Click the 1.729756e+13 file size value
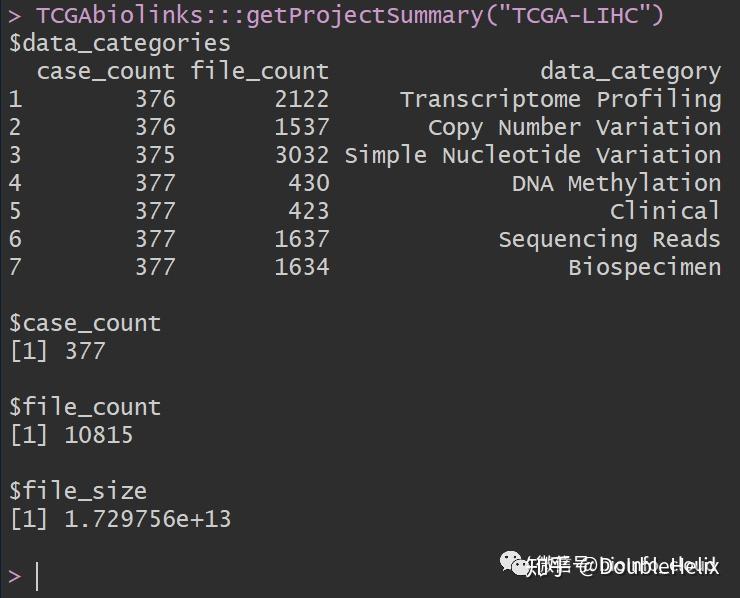 tap(147, 519)
